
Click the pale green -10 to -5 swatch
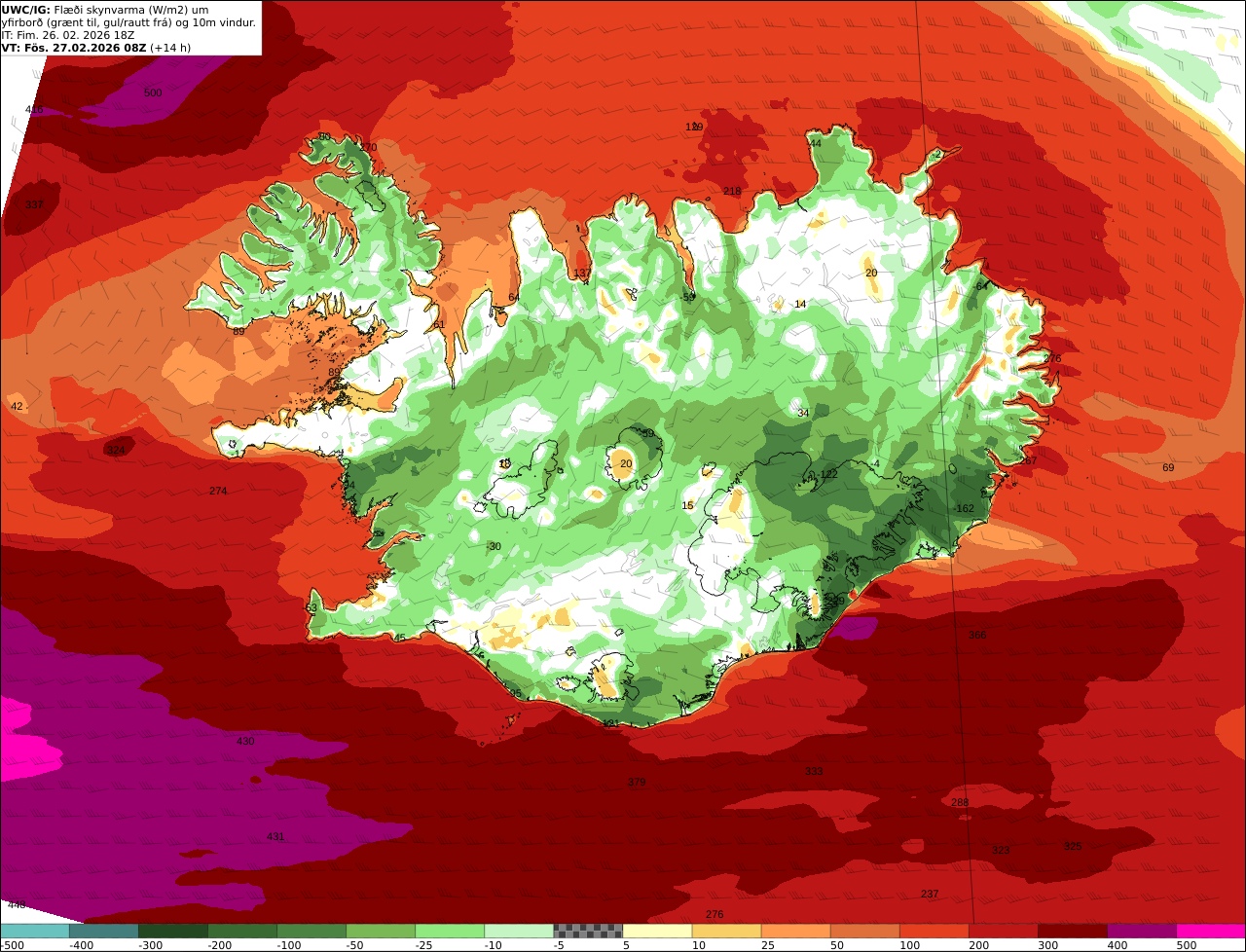tap(519, 931)
